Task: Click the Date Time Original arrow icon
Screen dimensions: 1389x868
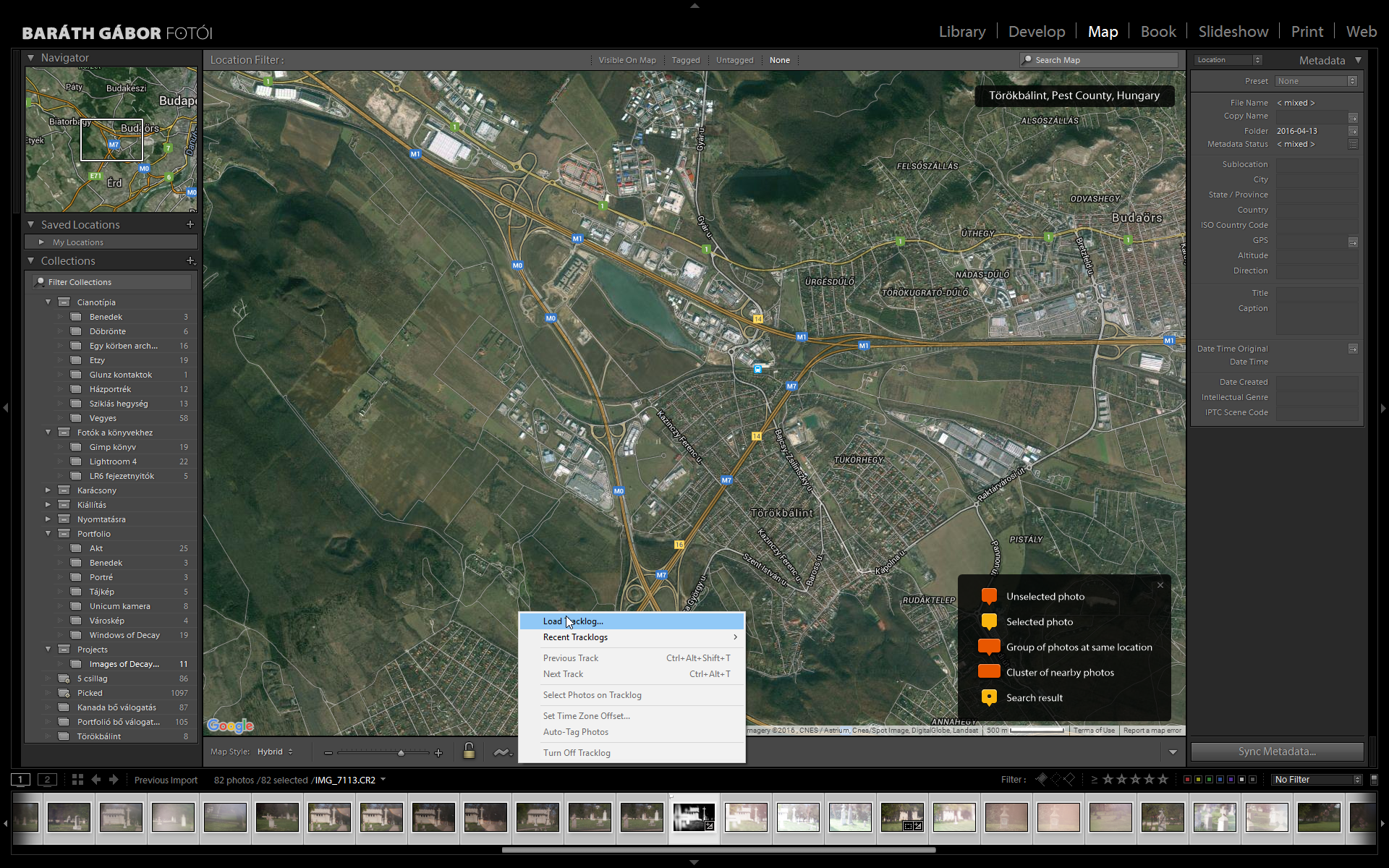Action: pyautogui.click(x=1353, y=349)
